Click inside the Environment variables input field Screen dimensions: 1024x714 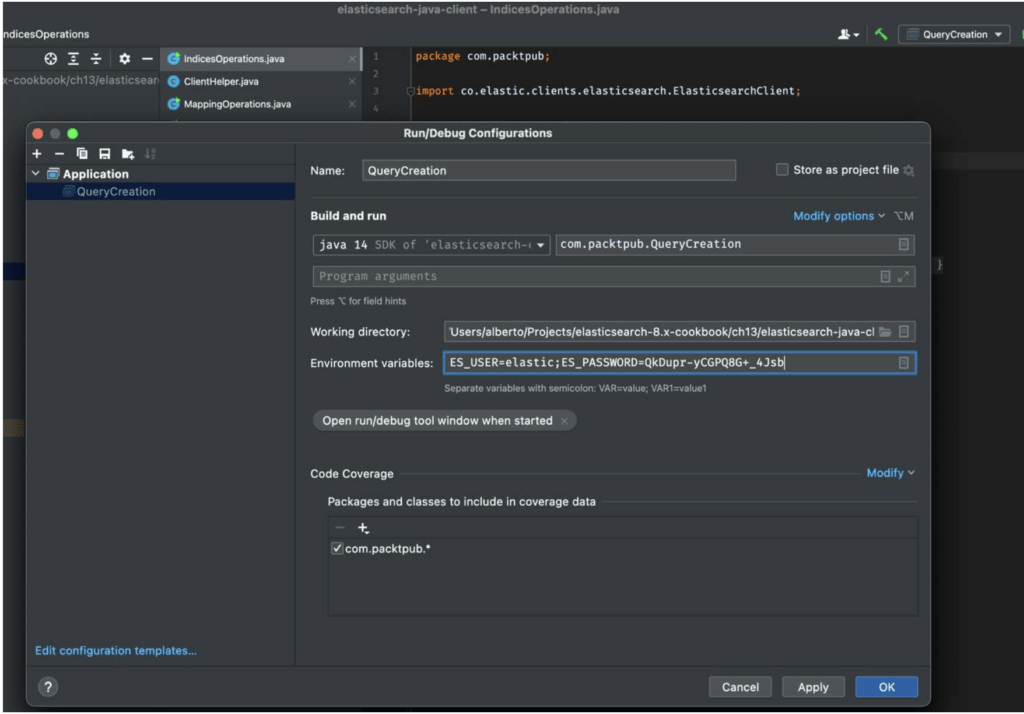click(x=650, y=362)
